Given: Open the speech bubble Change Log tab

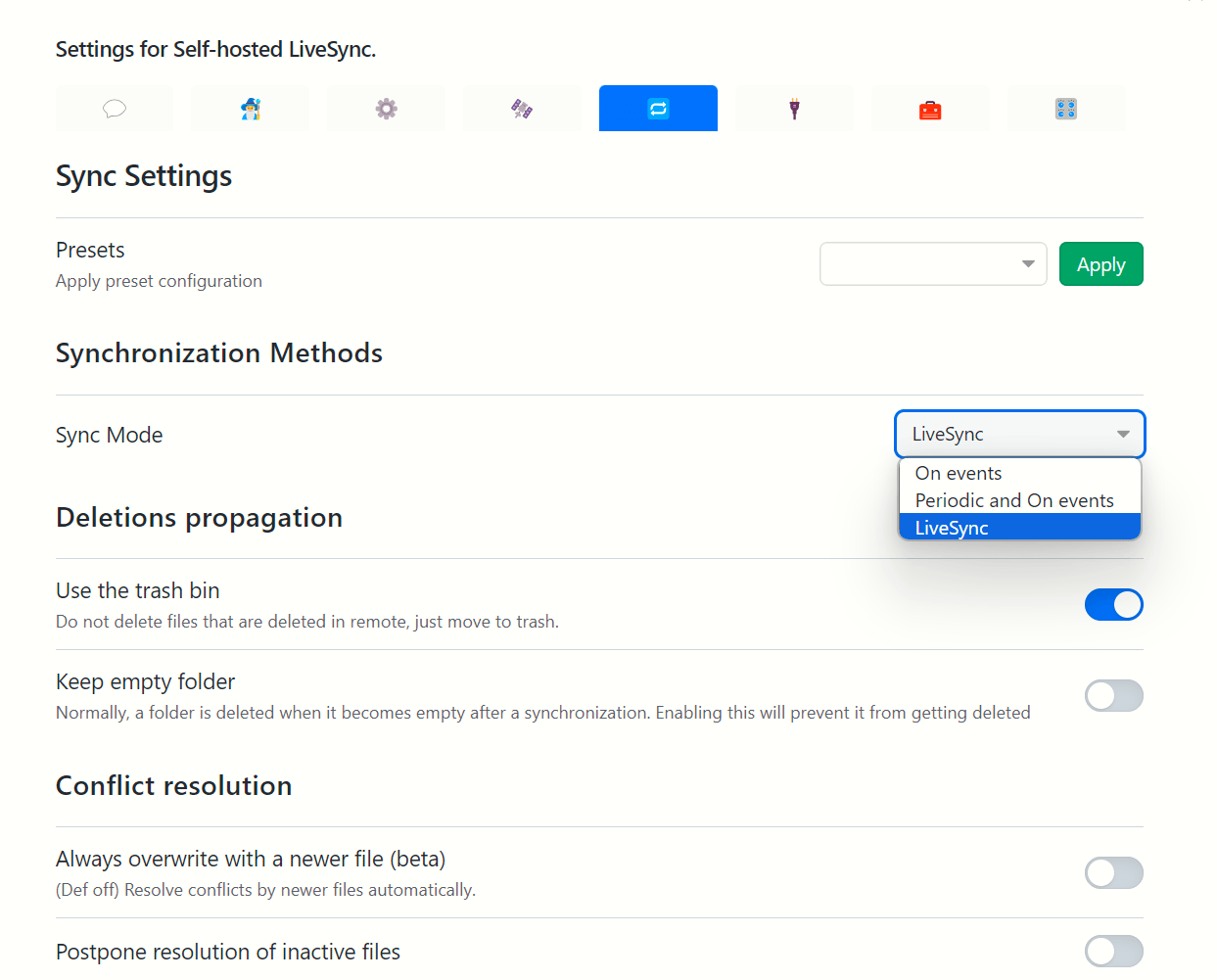Looking at the screenshot, I should tap(115, 109).
